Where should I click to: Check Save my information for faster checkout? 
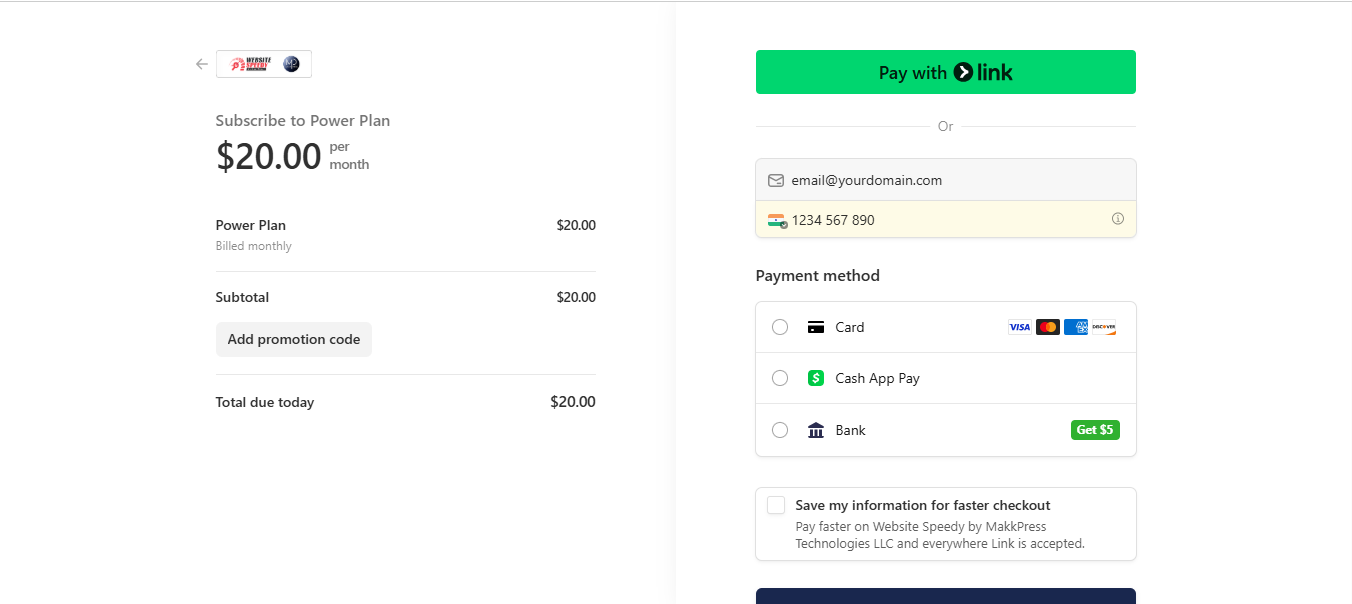tap(776, 505)
